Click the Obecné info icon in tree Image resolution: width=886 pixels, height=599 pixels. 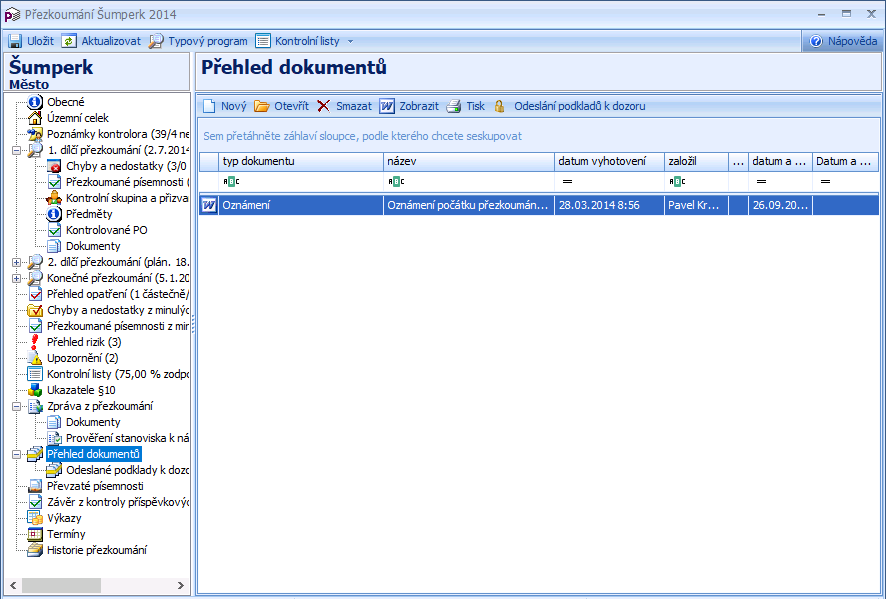click(x=35, y=102)
